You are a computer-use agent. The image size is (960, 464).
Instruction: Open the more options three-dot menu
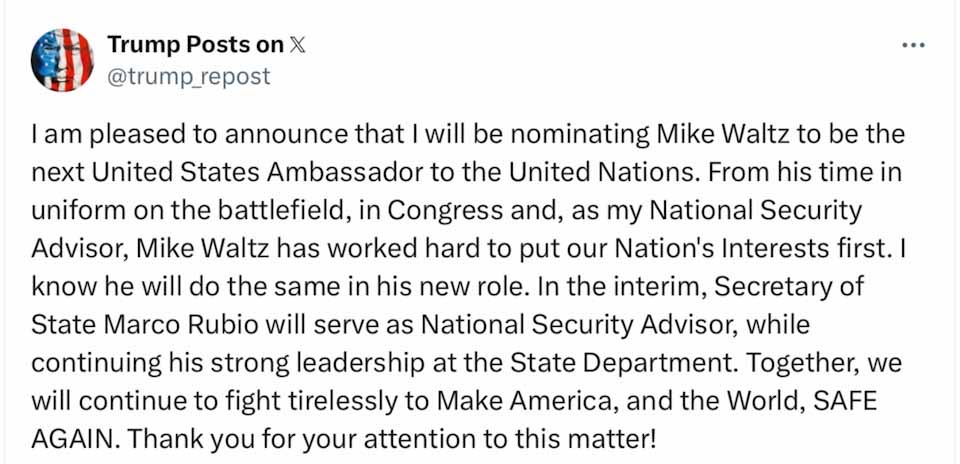tap(913, 46)
